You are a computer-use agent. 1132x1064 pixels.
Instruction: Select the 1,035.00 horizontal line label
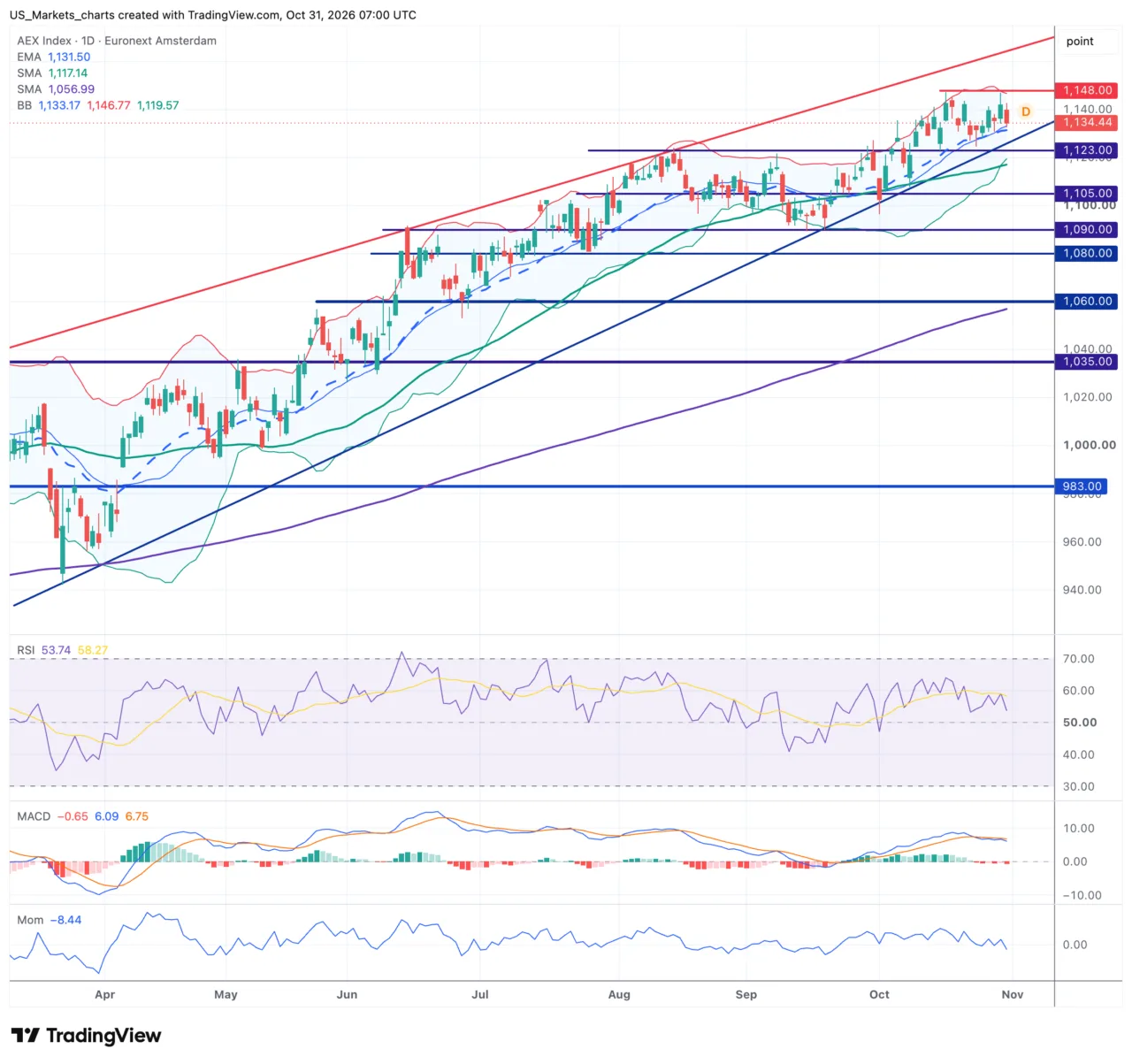pos(1087,362)
